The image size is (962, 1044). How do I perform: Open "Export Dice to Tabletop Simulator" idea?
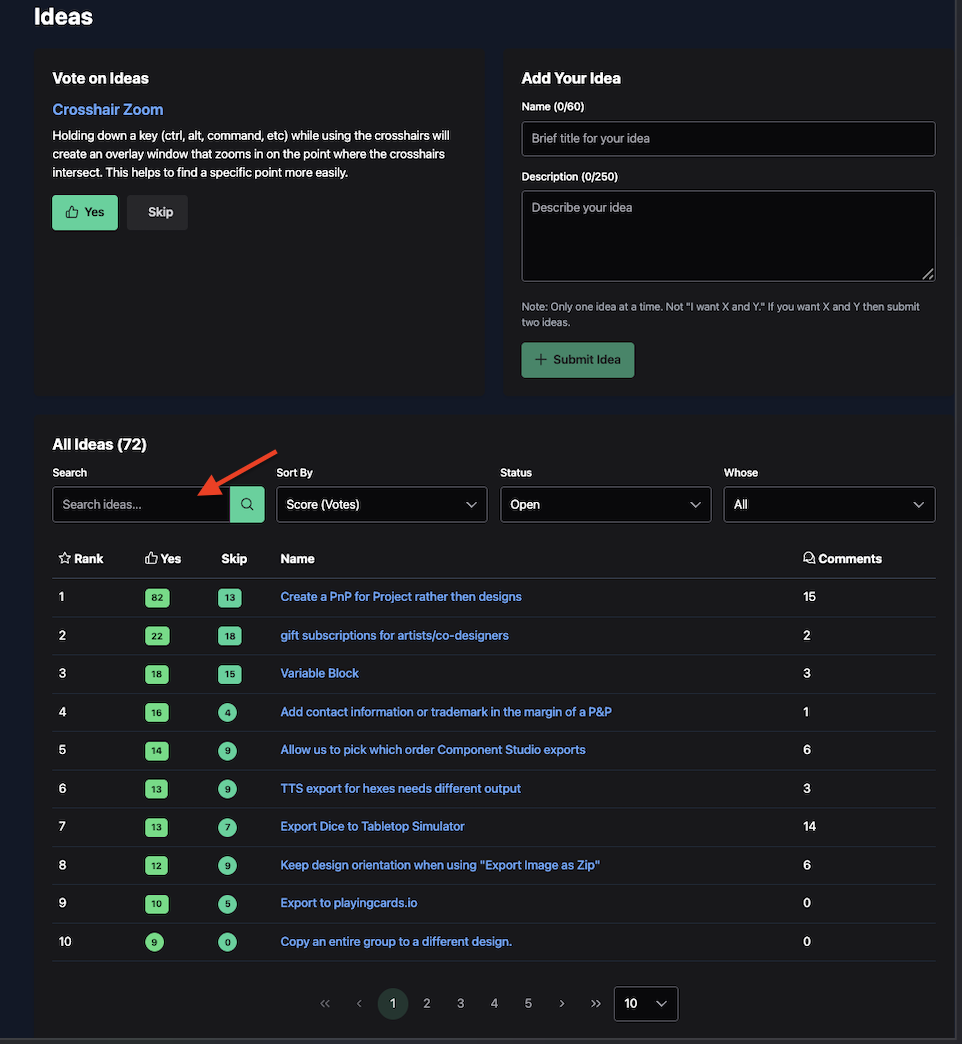click(372, 826)
